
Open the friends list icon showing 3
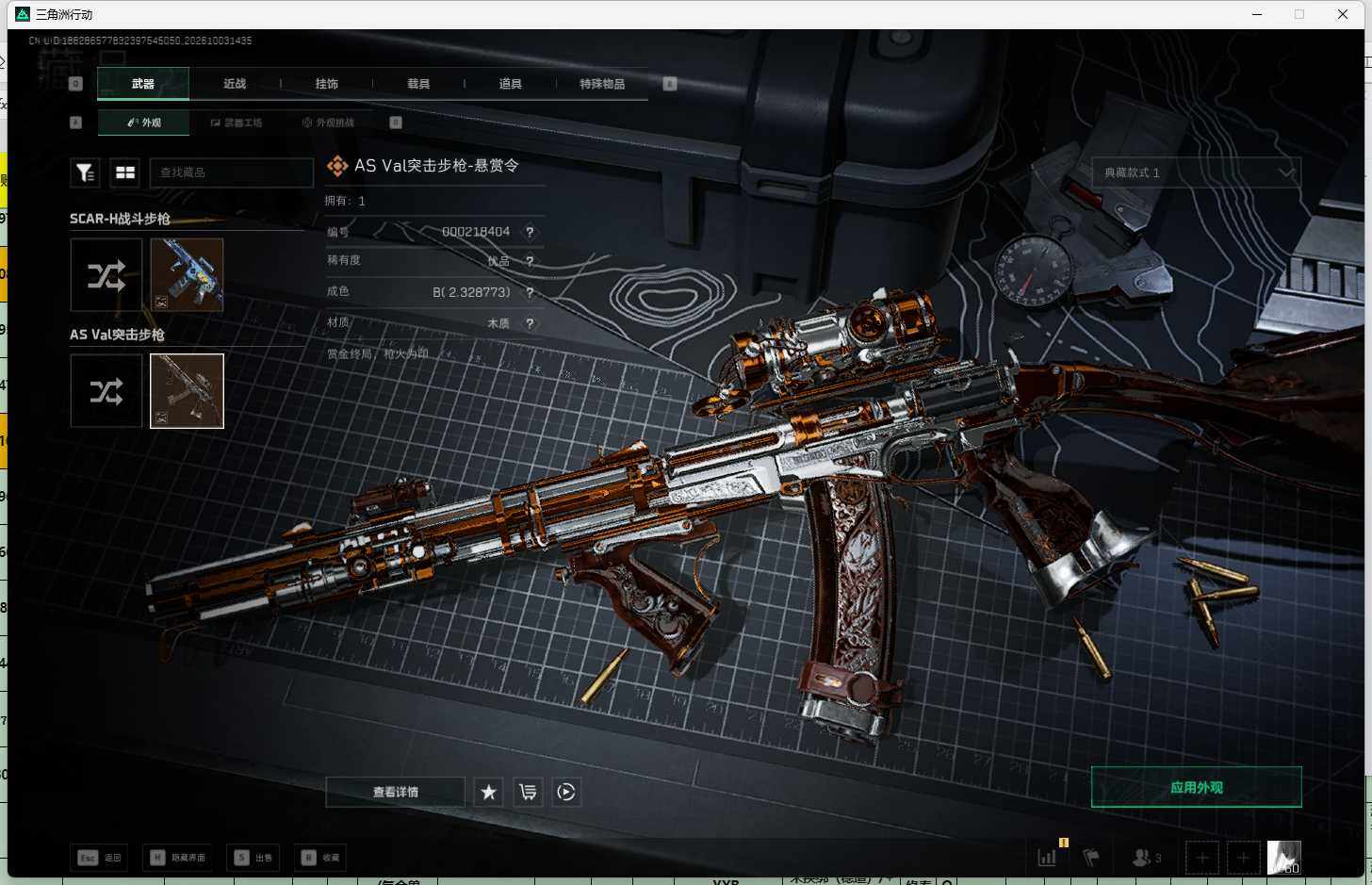[1146, 858]
